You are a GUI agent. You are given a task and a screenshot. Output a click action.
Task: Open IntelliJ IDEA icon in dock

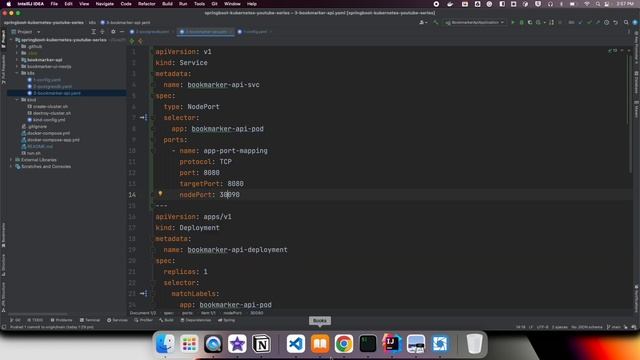click(392, 344)
